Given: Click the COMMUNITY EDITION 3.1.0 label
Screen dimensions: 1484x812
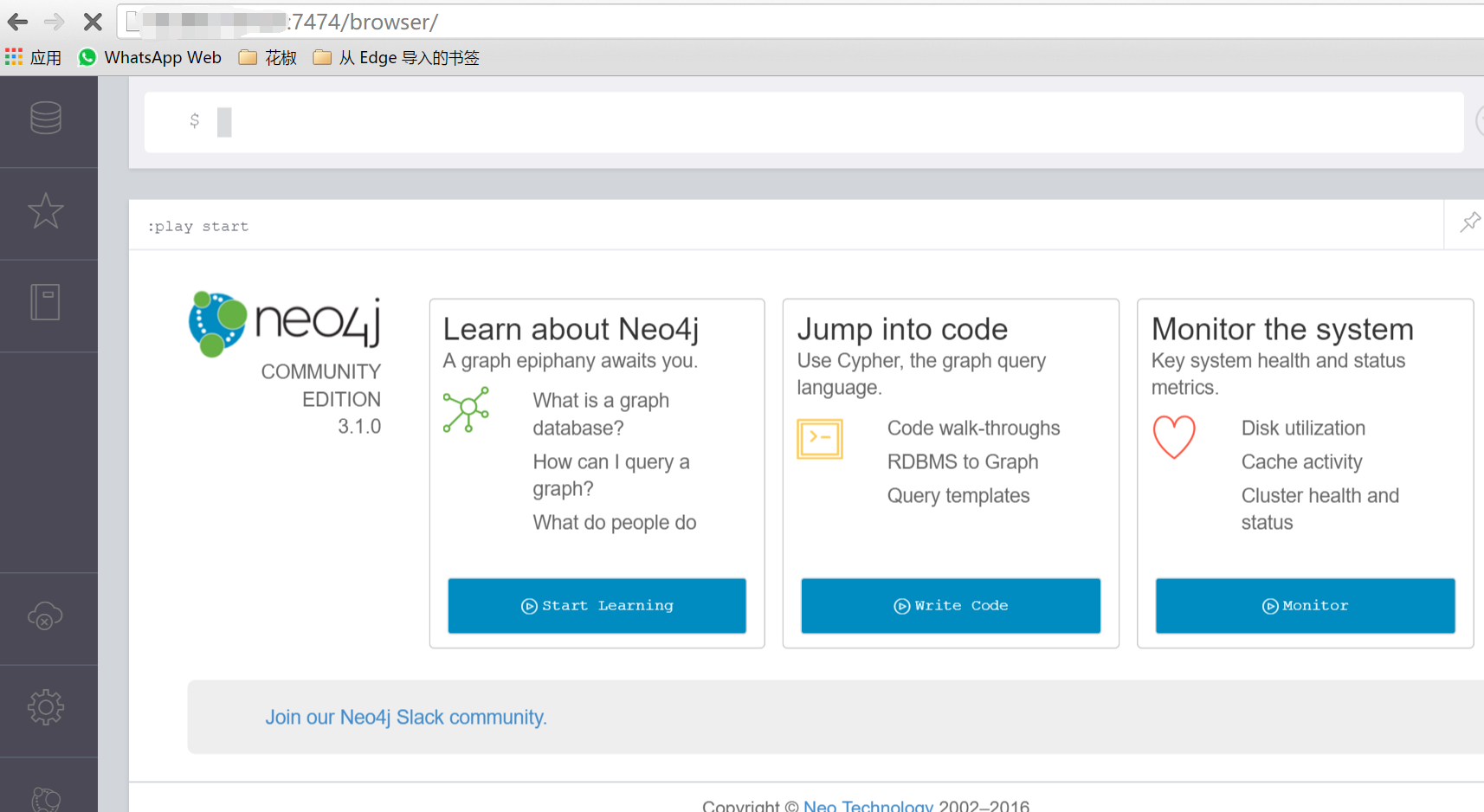Looking at the screenshot, I should [x=321, y=399].
